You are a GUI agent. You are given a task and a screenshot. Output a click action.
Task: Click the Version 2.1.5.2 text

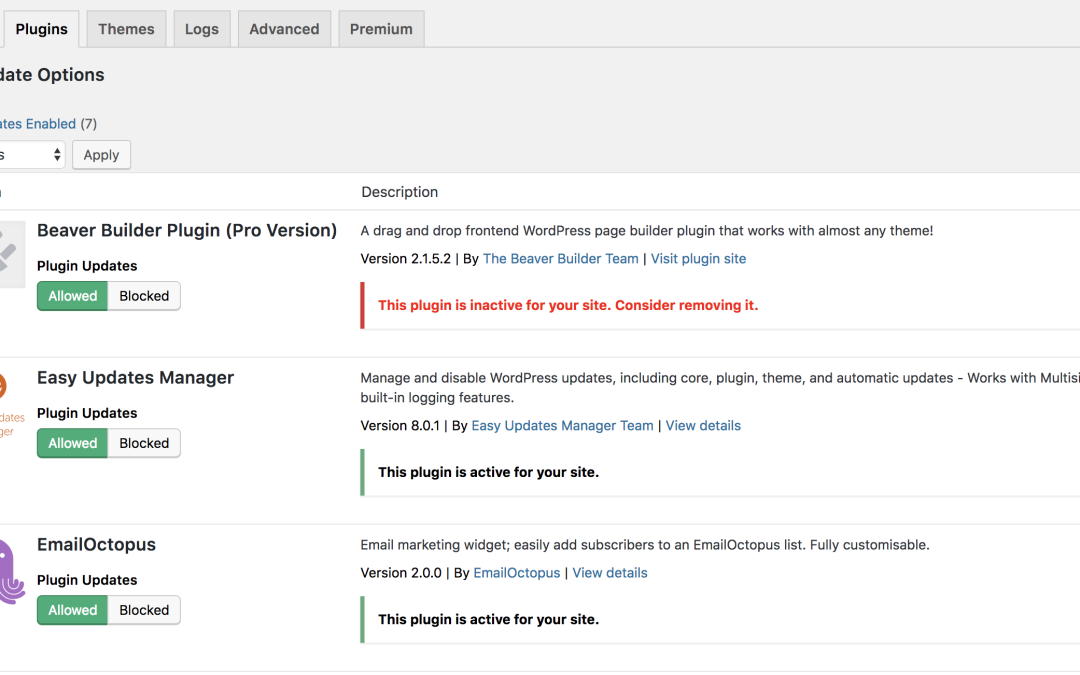click(406, 259)
